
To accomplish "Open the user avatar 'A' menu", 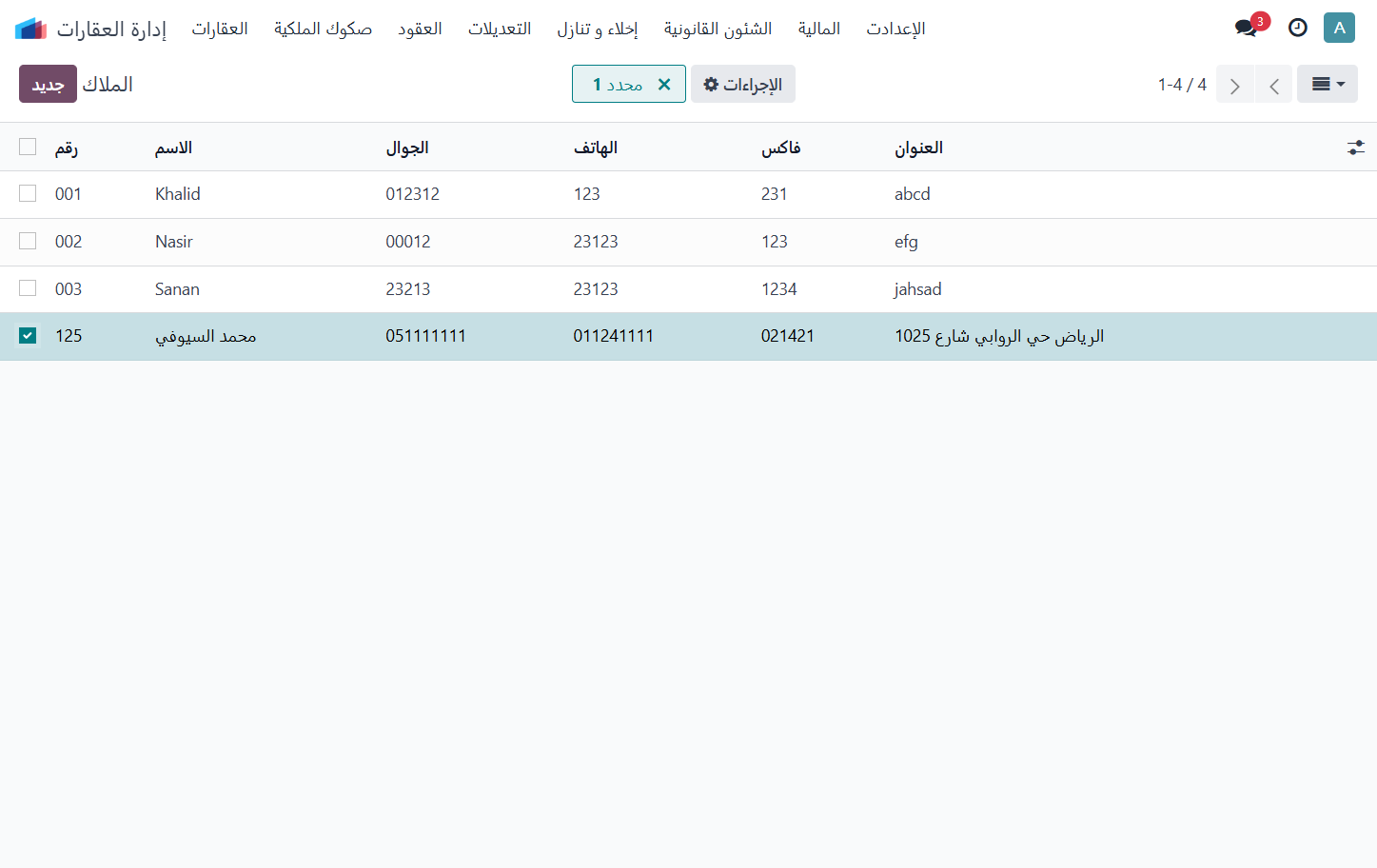I will [1339, 28].
